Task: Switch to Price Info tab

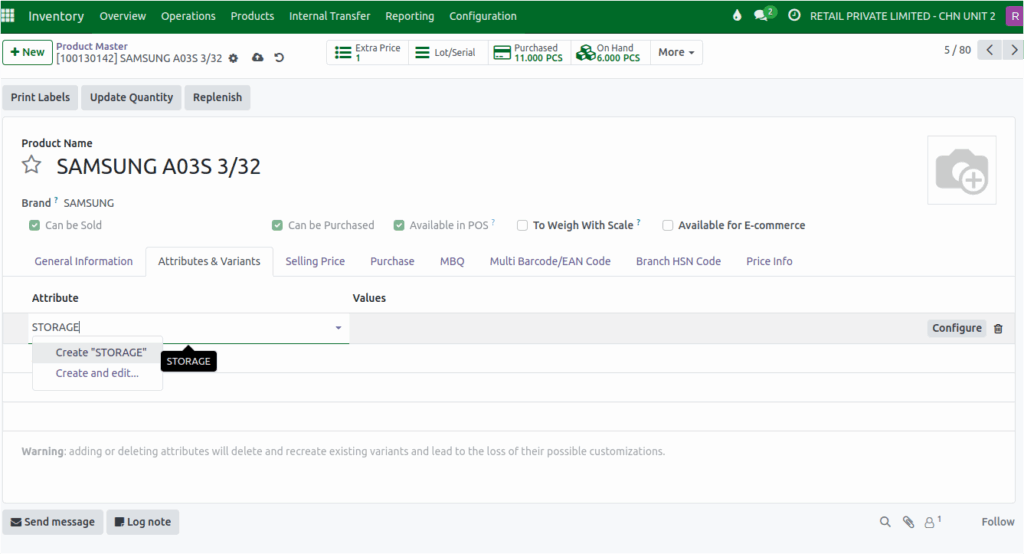Action: pos(769,261)
